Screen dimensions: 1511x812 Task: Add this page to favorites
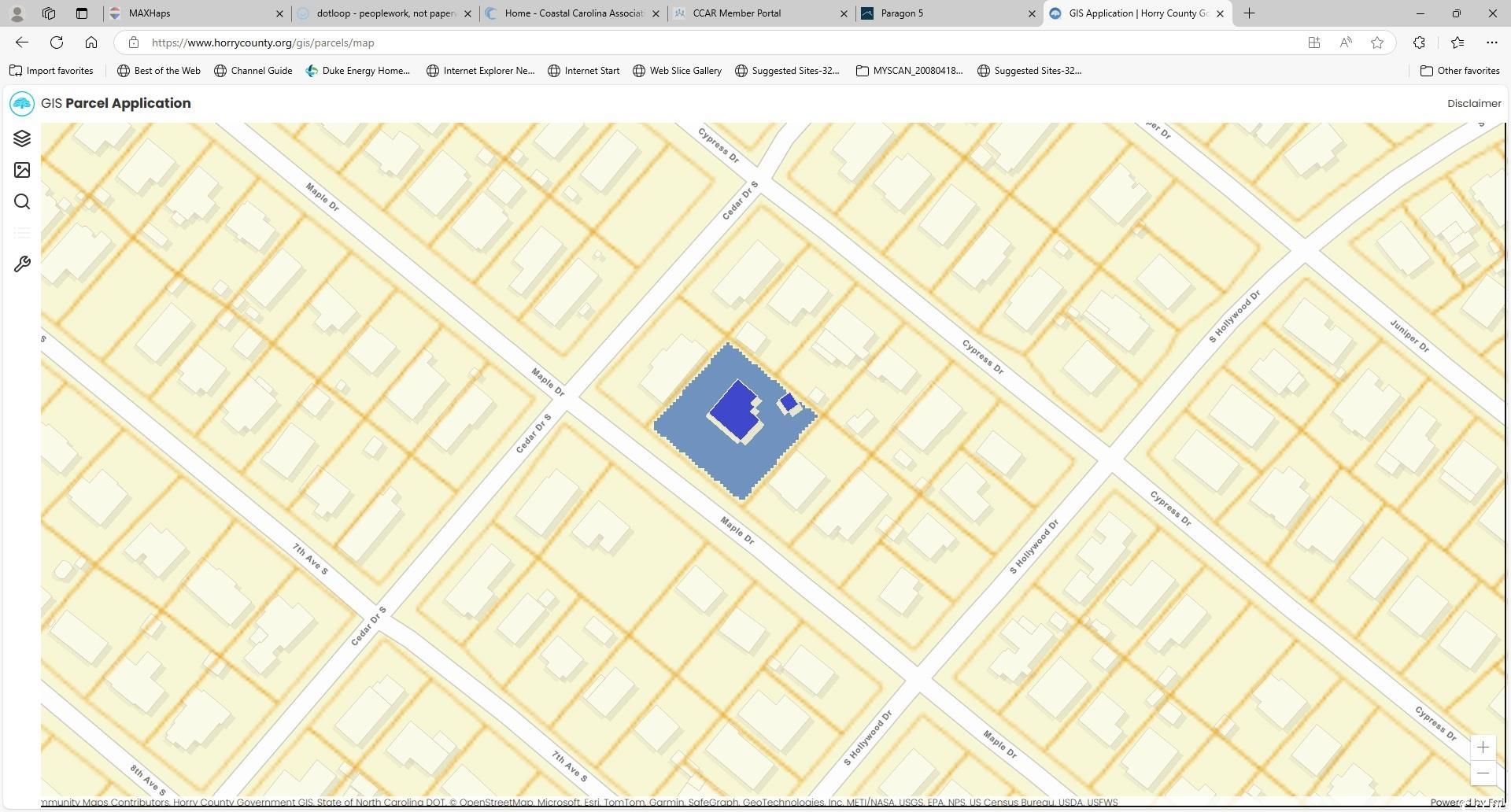click(x=1376, y=42)
